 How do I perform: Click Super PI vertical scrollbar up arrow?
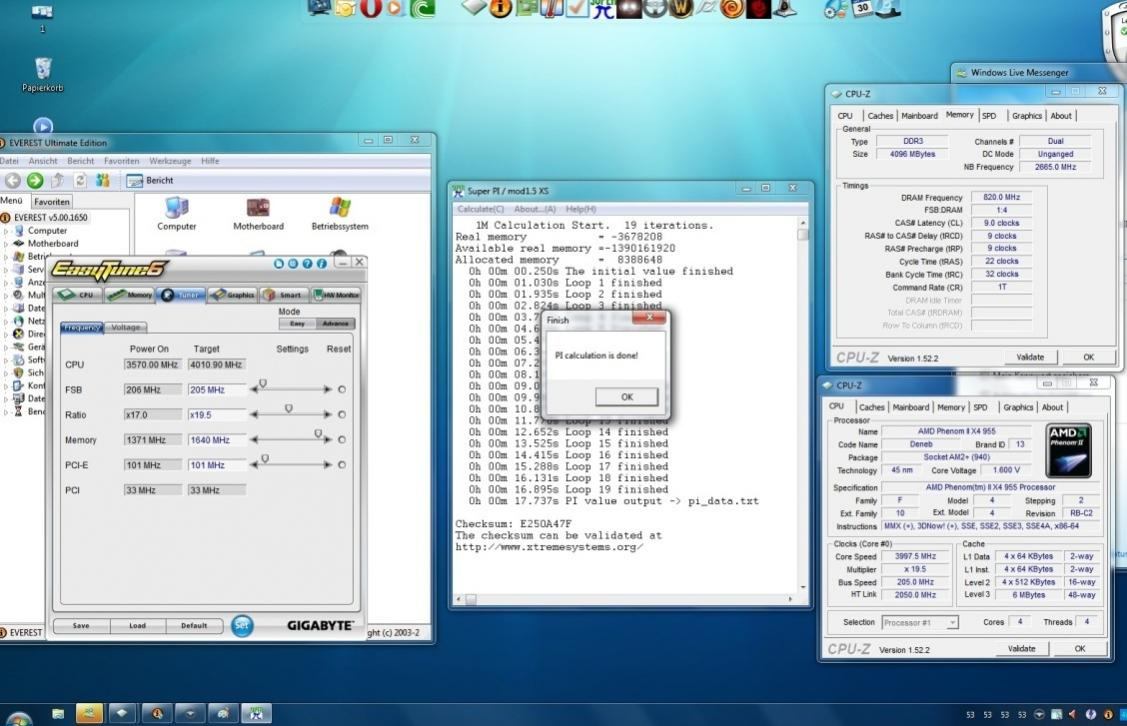(803, 223)
